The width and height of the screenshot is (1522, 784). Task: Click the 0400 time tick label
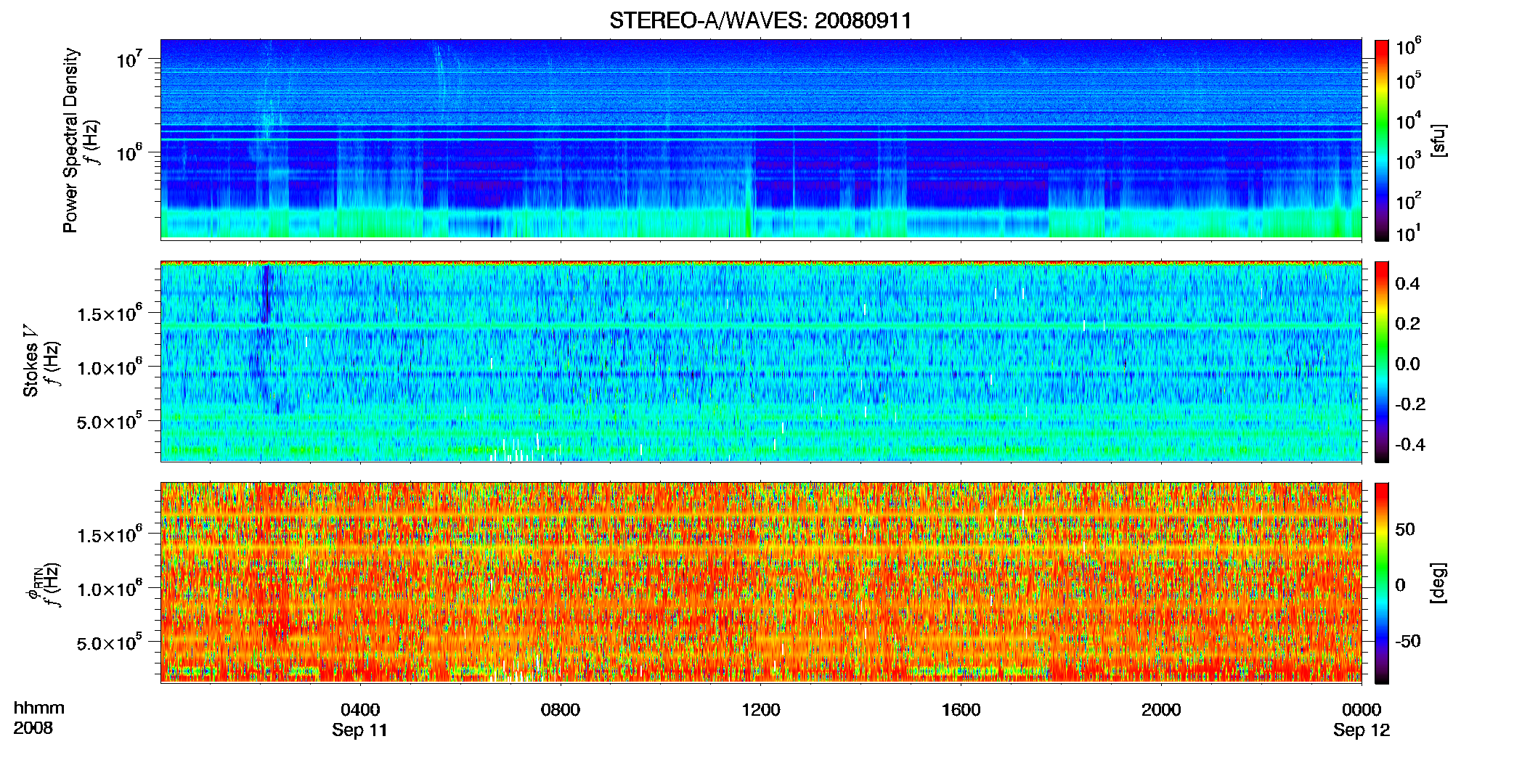pyautogui.click(x=360, y=710)
